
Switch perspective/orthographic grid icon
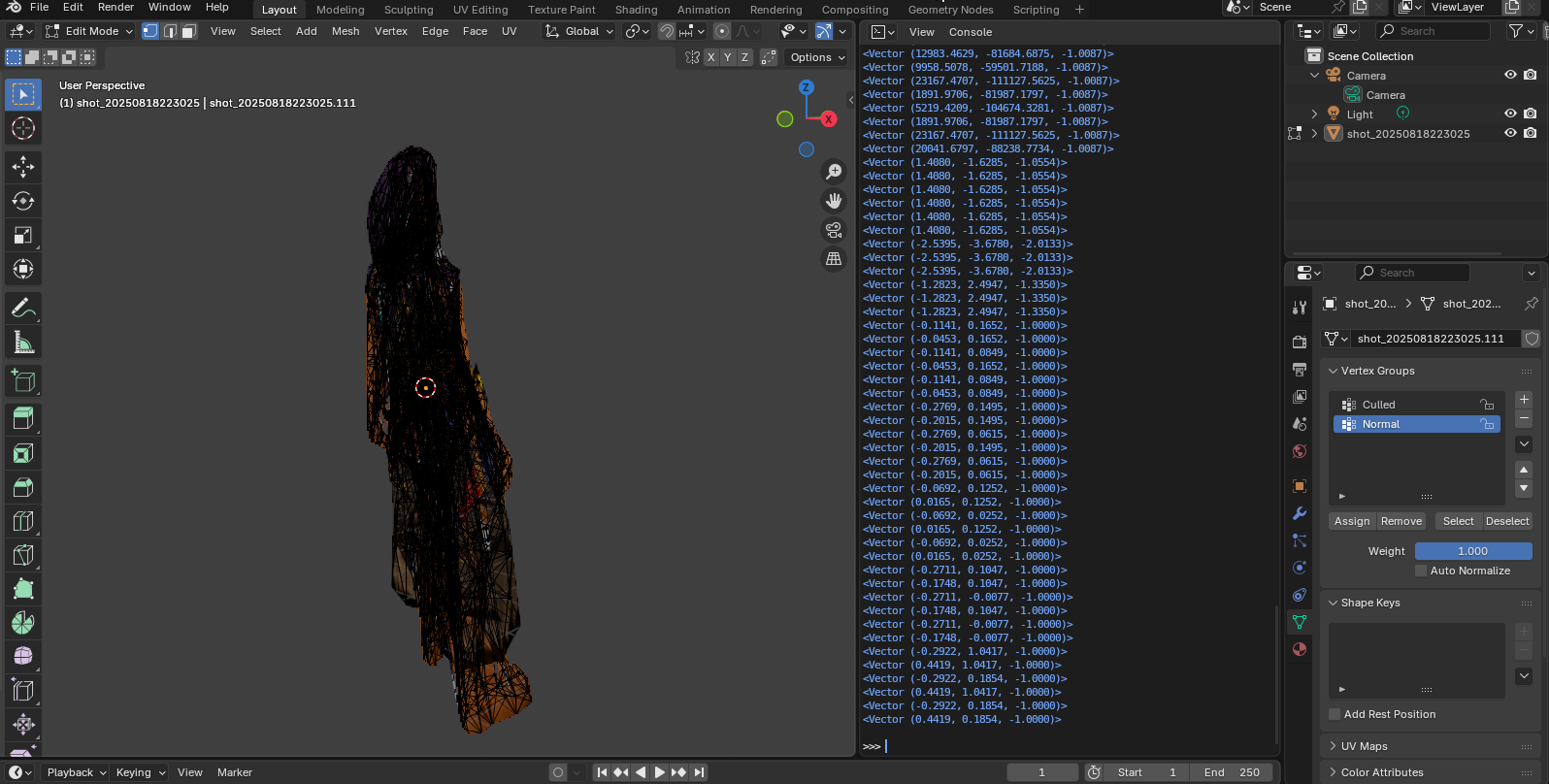click(834, 259)
